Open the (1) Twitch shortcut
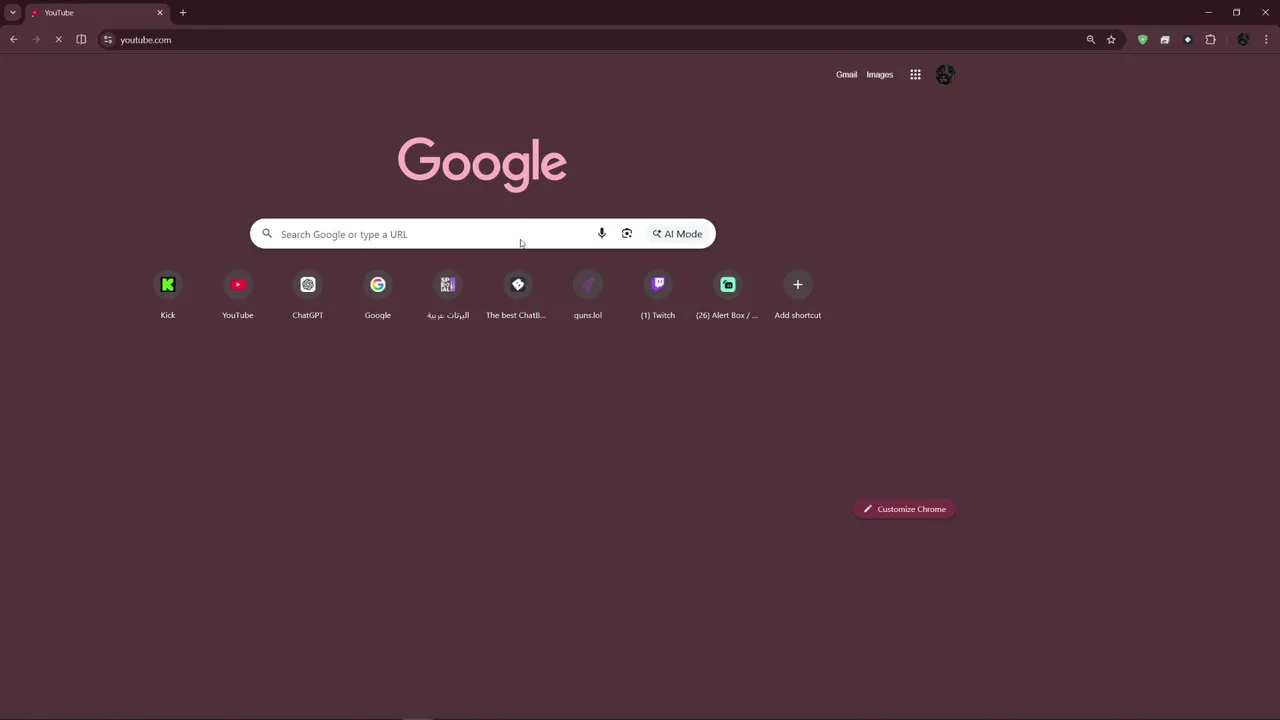This screenshot has height=720, width=1280. tap(658, 295)
